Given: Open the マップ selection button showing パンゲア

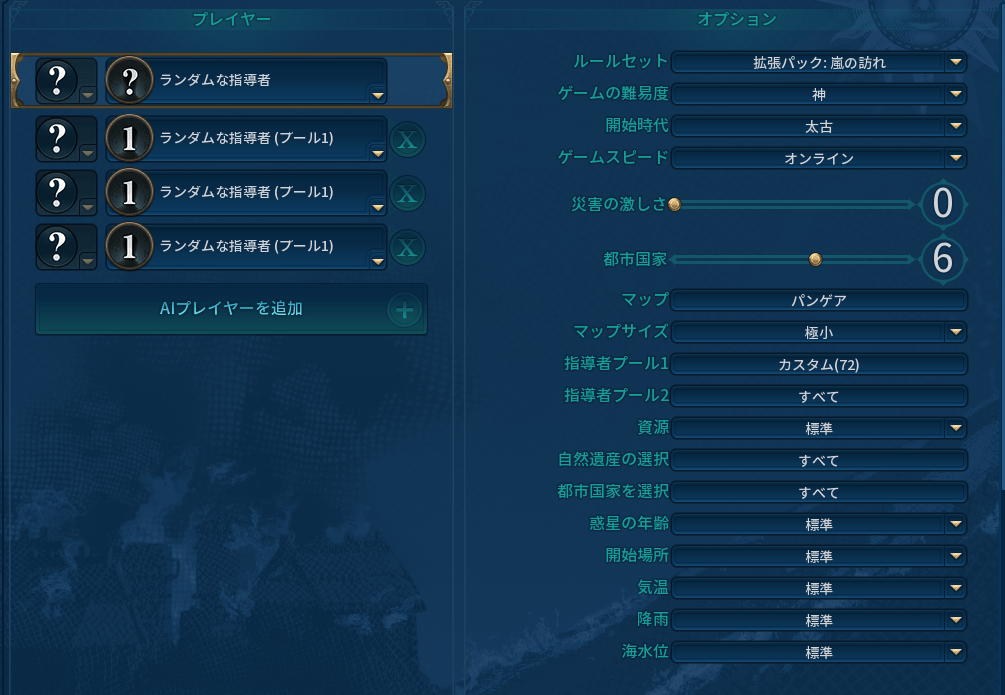Looking at the screenshot, I should (x=818, y=300).
